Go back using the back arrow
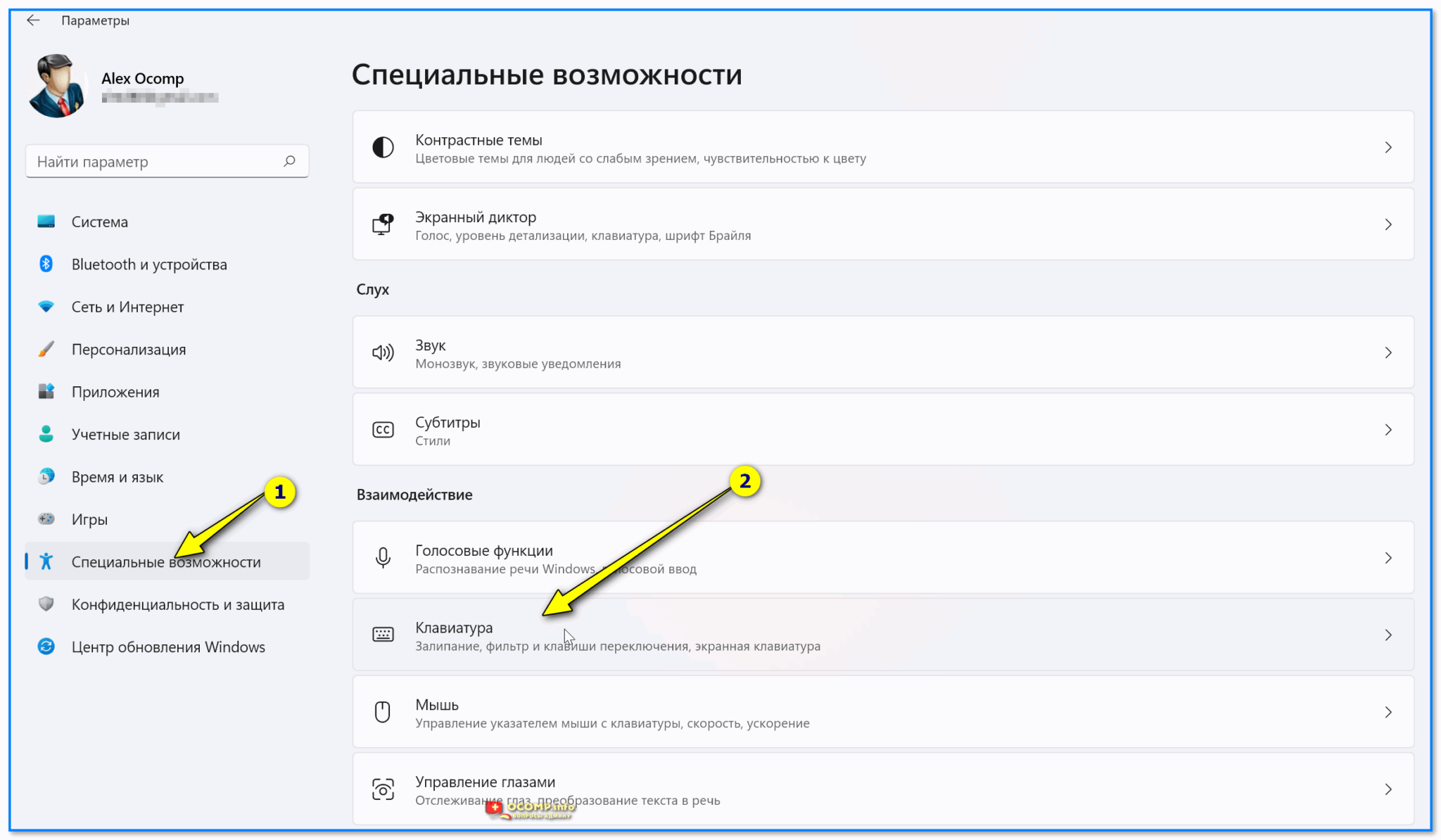 33,20
